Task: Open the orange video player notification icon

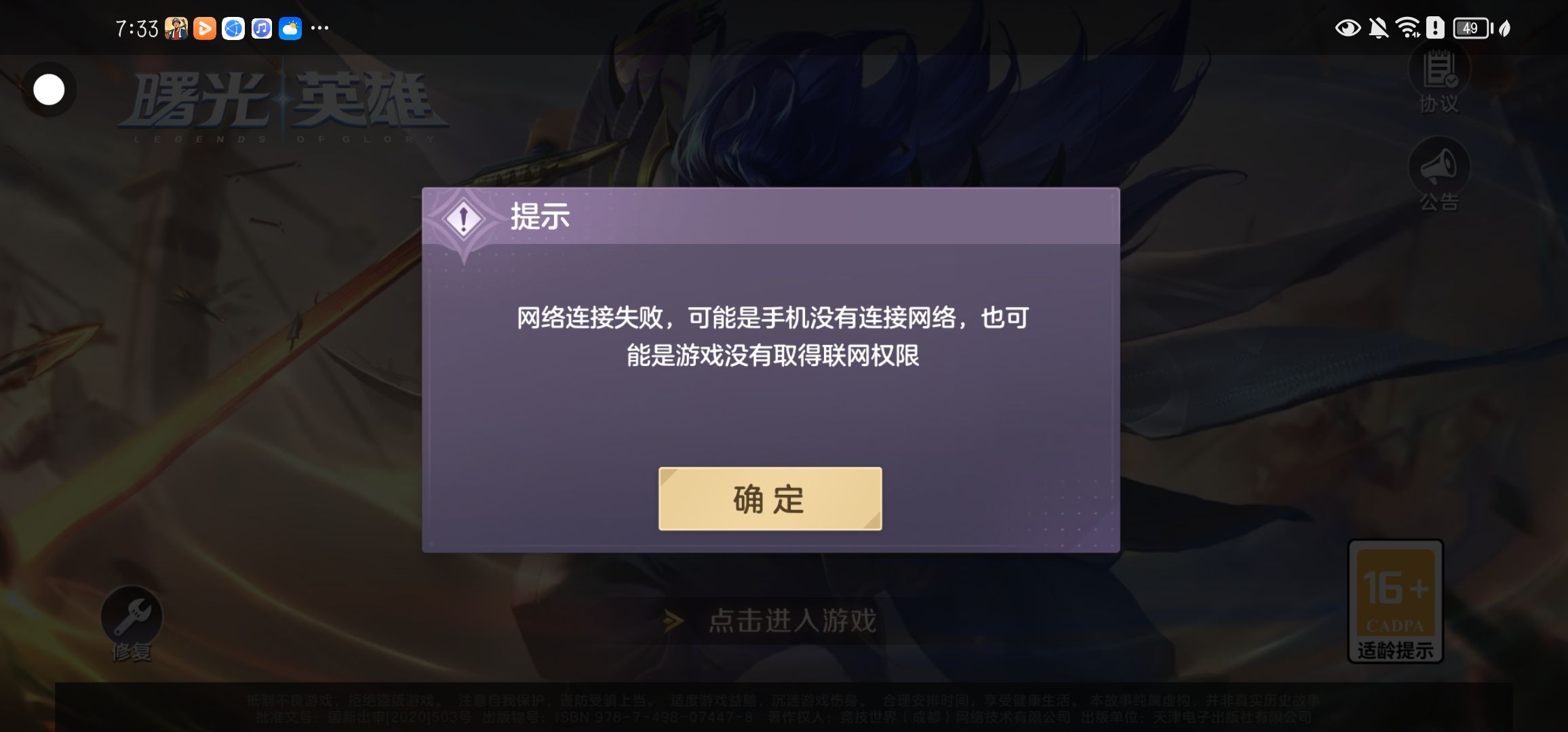Action: (x=204, y=28)
